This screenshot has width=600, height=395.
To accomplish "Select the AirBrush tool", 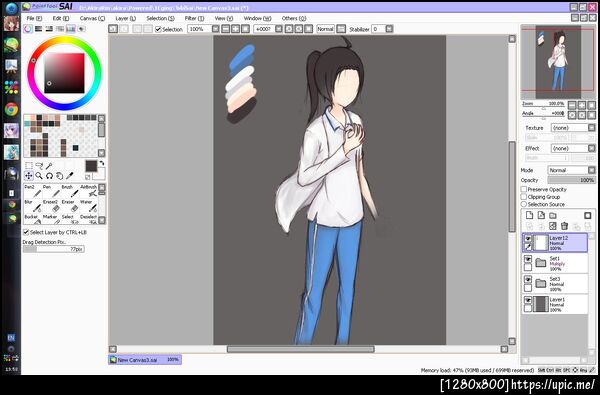I will (x=88, y=191).
